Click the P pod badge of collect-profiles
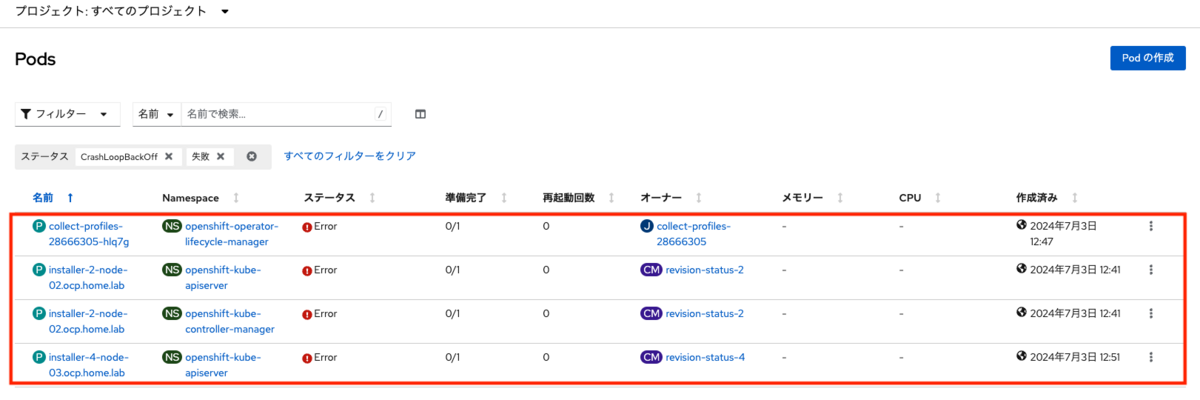The image size is (1200, 400). [39, 226]
